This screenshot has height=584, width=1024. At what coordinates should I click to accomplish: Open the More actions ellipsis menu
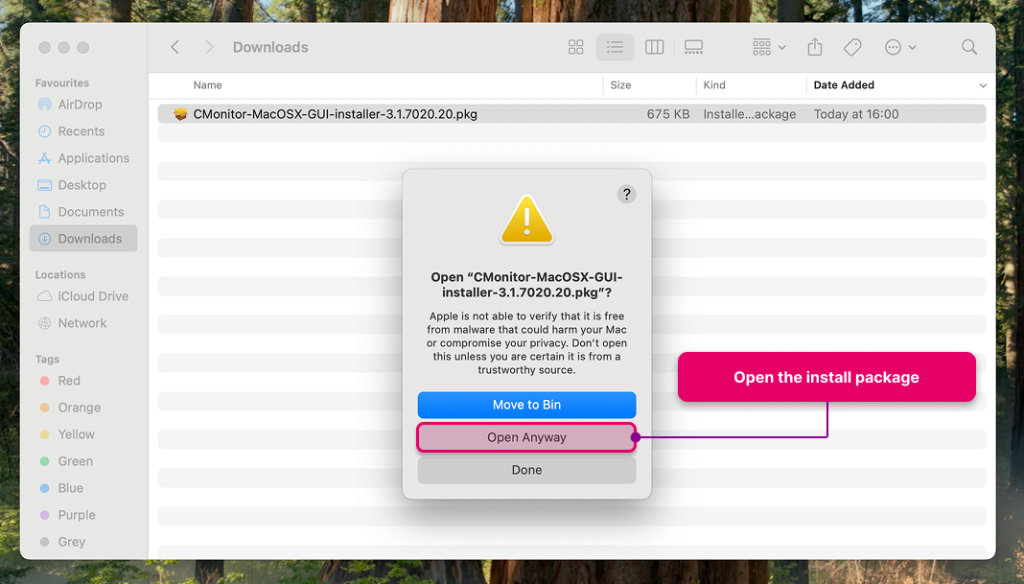click(900, 47)
